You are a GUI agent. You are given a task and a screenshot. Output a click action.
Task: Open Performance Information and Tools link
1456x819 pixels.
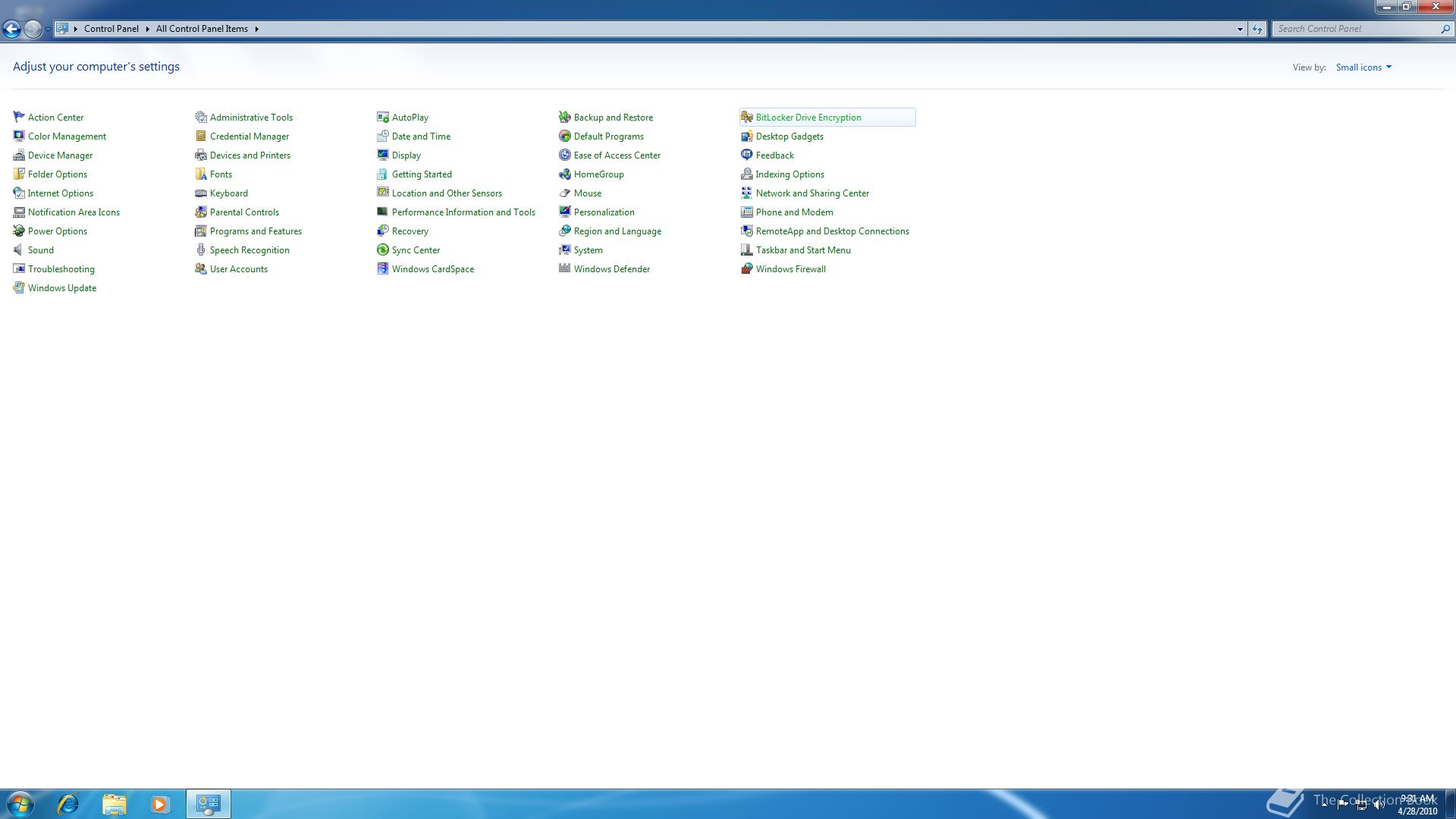tap(463, 212)
